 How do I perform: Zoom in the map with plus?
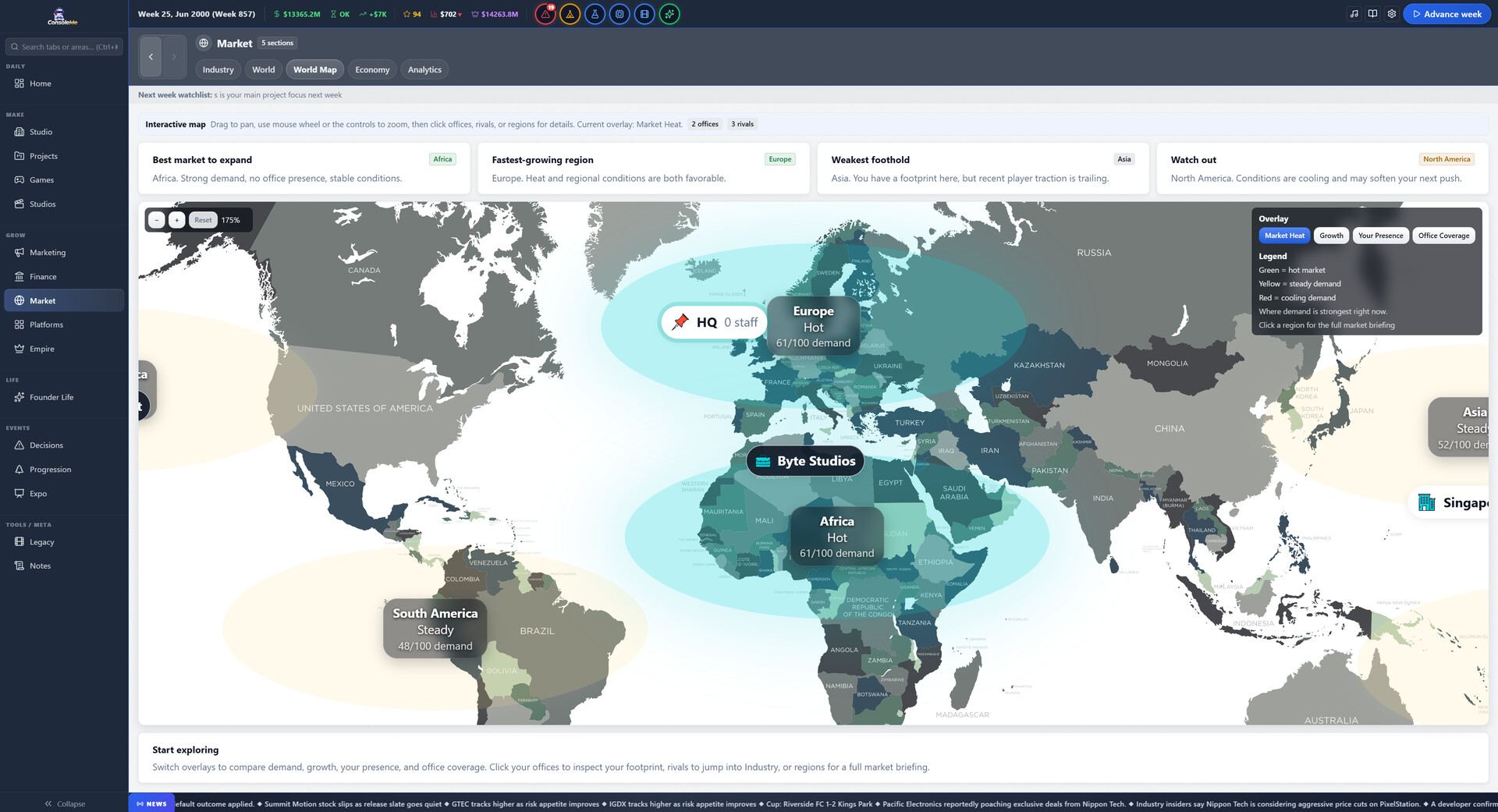(177, 221)
